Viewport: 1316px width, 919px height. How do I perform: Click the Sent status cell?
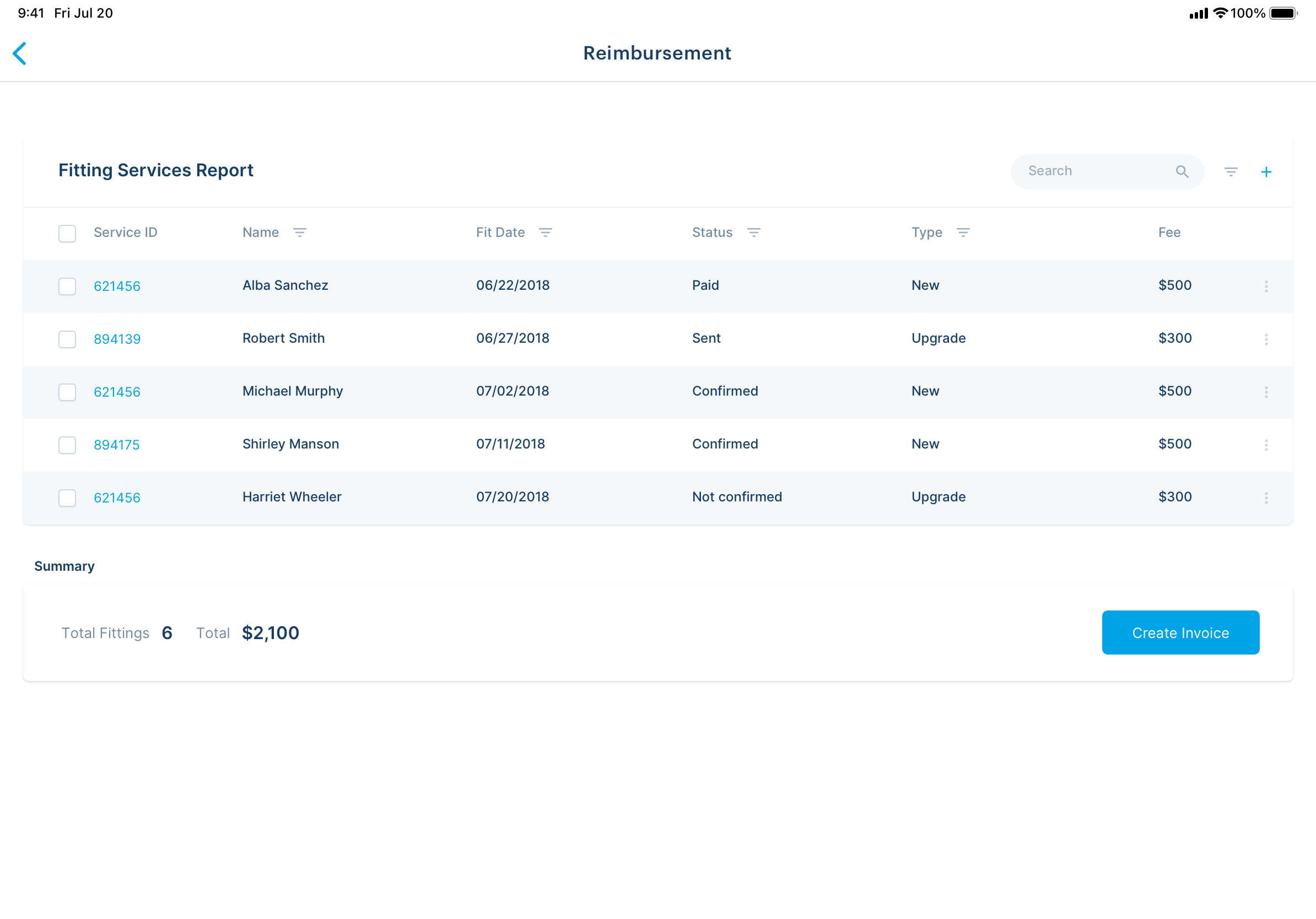click(x=706, y=338)
